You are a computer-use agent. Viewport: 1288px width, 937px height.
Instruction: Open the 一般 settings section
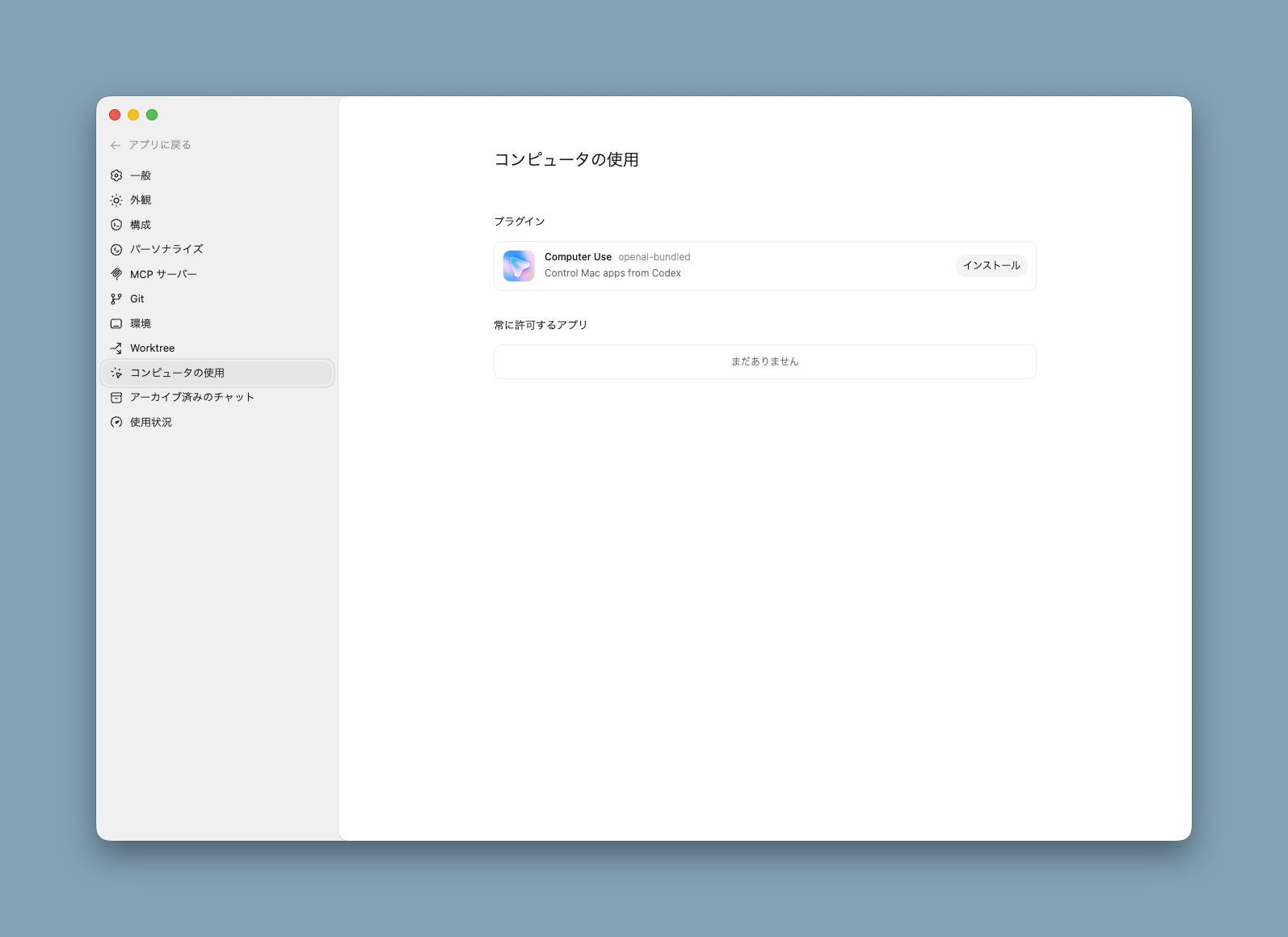(141, 175)
